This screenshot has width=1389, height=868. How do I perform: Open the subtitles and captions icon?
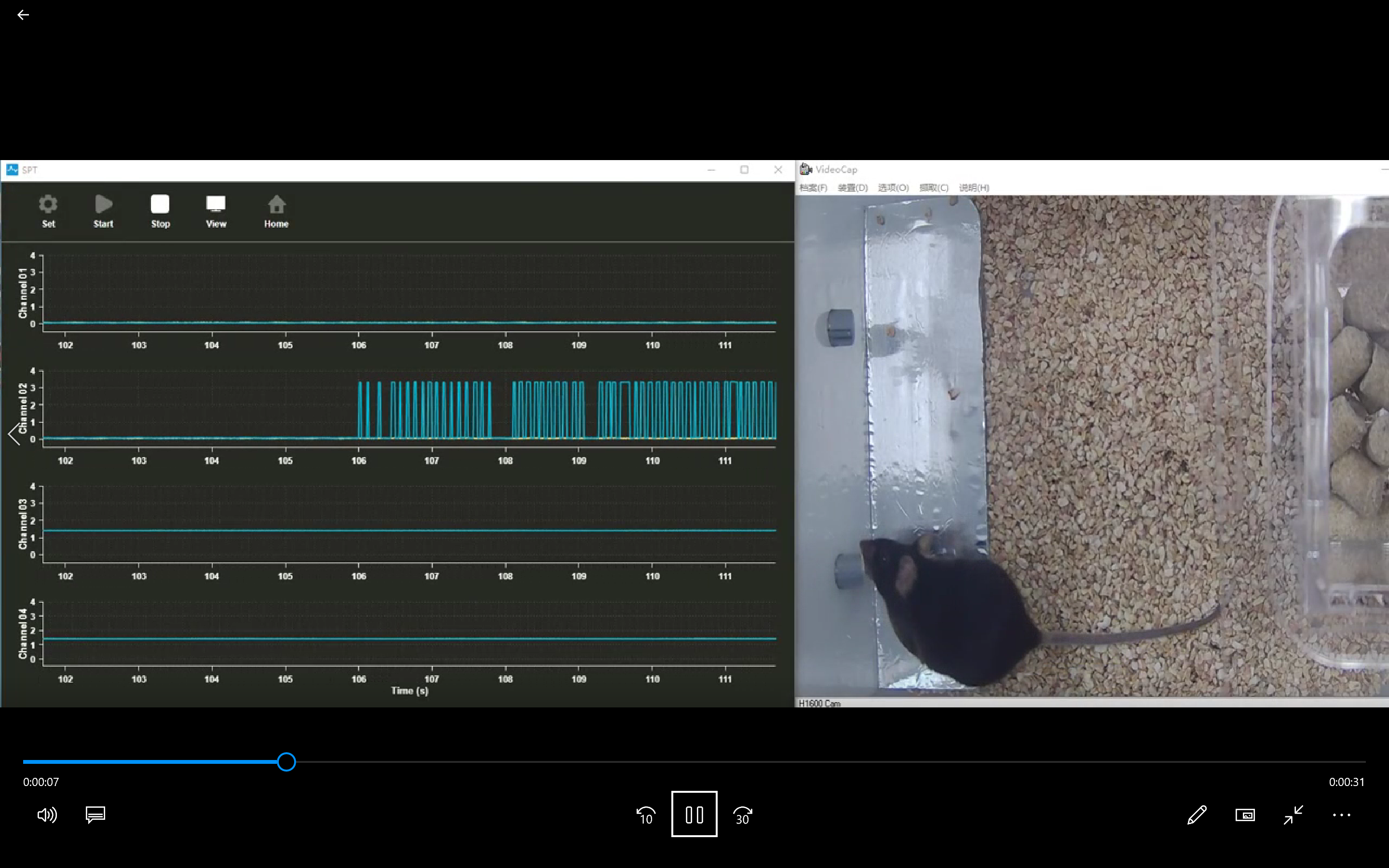pyautogui.click(x=95, y=814)
